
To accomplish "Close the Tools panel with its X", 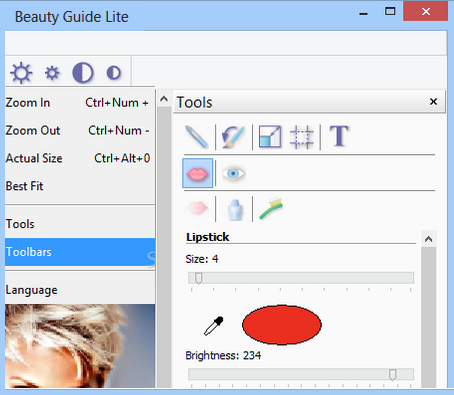I will (x=433, y=102).
